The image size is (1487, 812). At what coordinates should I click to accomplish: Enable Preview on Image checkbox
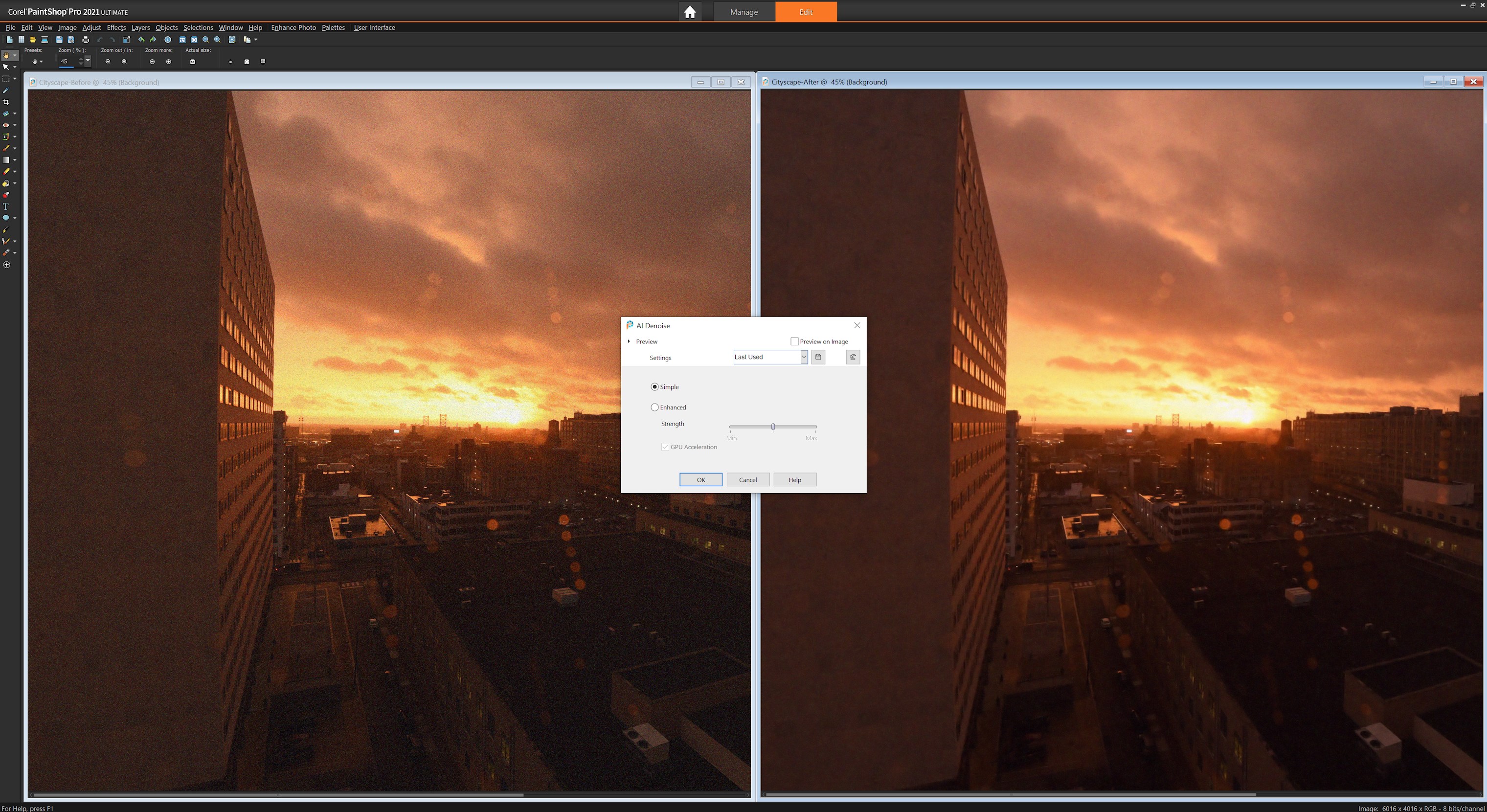click(794, 341)
